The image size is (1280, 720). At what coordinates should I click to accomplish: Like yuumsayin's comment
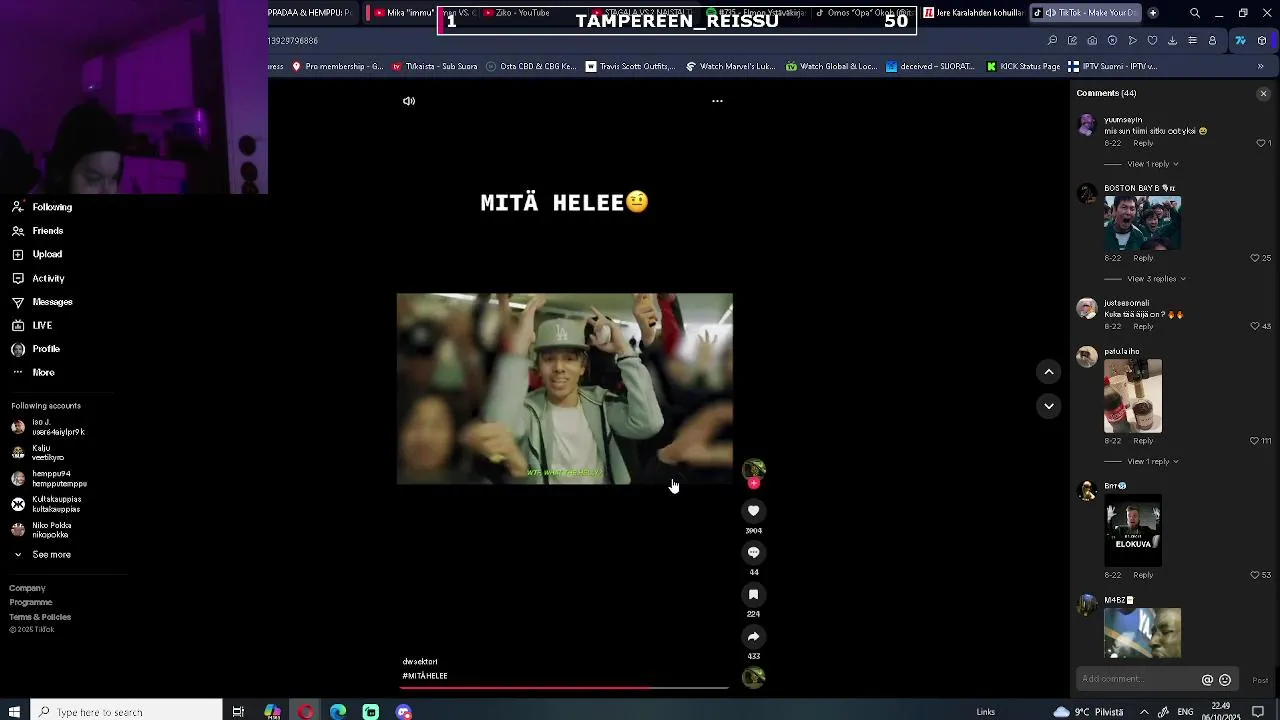coord(1261,143)
